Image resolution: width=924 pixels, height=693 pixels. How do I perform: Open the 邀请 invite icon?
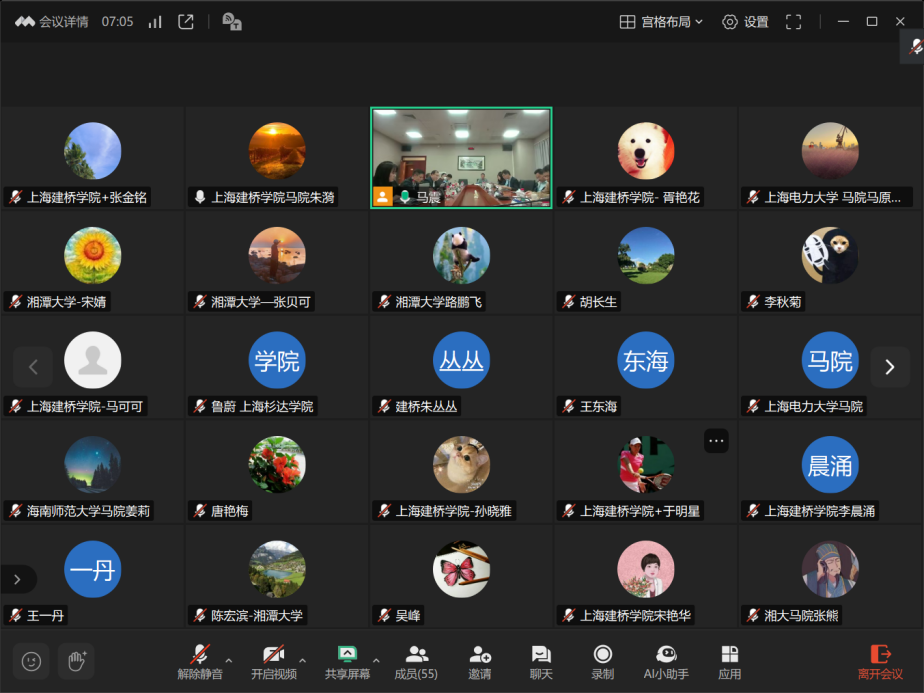click(x=480, y=661)
